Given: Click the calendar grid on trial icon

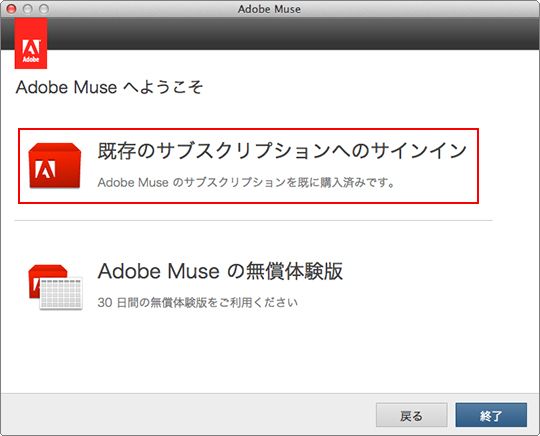Looking at the screenshot, I should [x=61, y=293].
